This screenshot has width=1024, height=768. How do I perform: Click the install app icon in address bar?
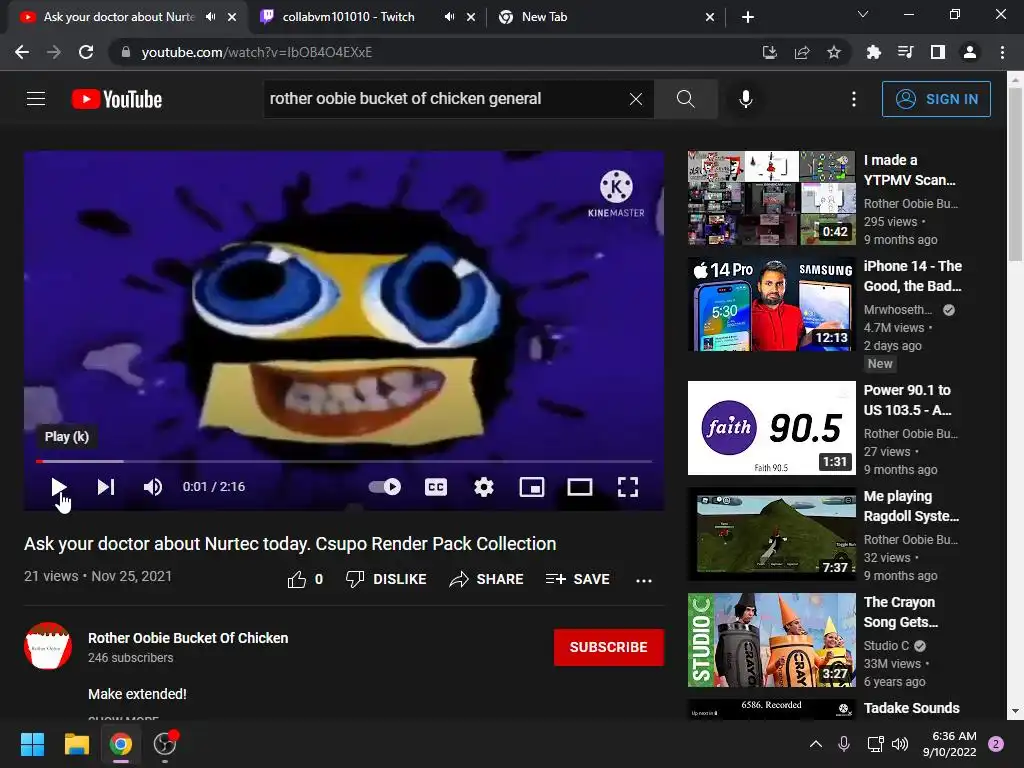[770, 52]
